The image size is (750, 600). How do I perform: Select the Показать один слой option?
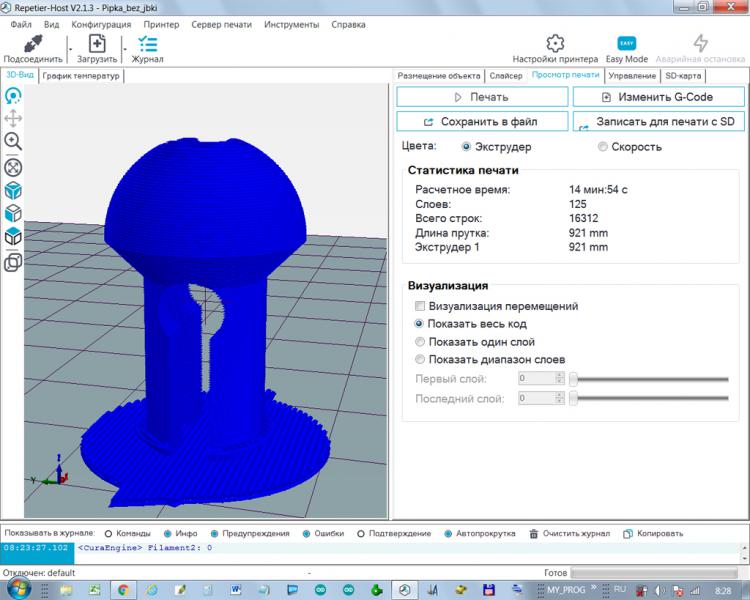[x=421, y=342]
